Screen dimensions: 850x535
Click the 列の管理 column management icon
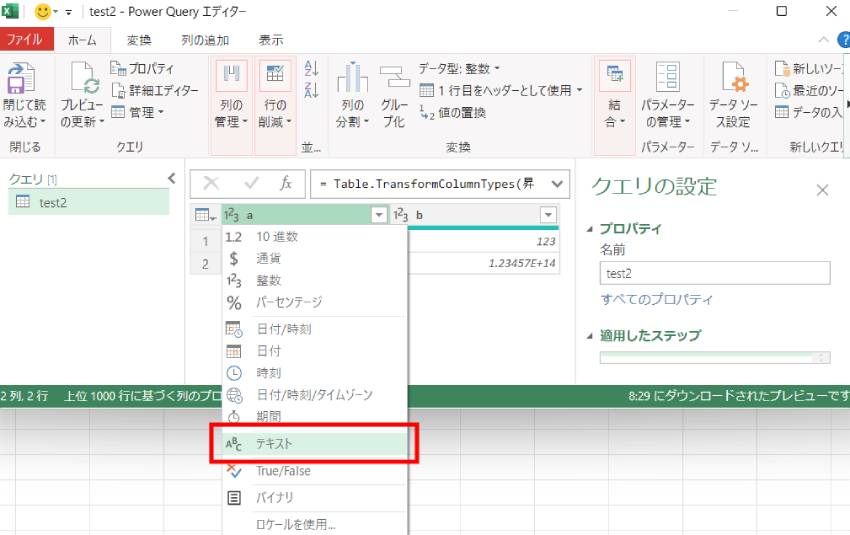point(231,75)
